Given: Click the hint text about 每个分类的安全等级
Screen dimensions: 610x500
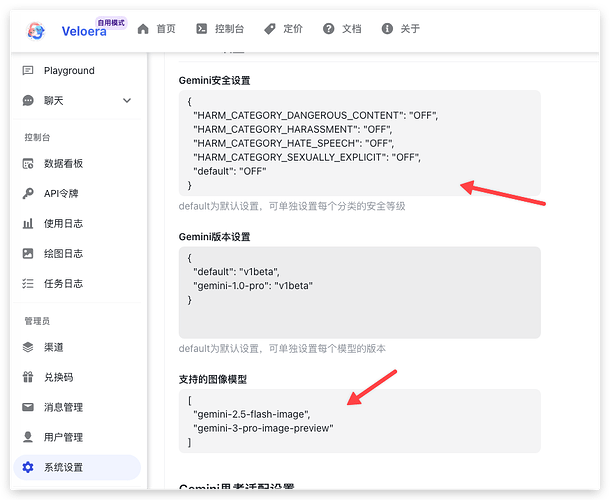Looking at the screenshot, I should (x=292, y=206).
